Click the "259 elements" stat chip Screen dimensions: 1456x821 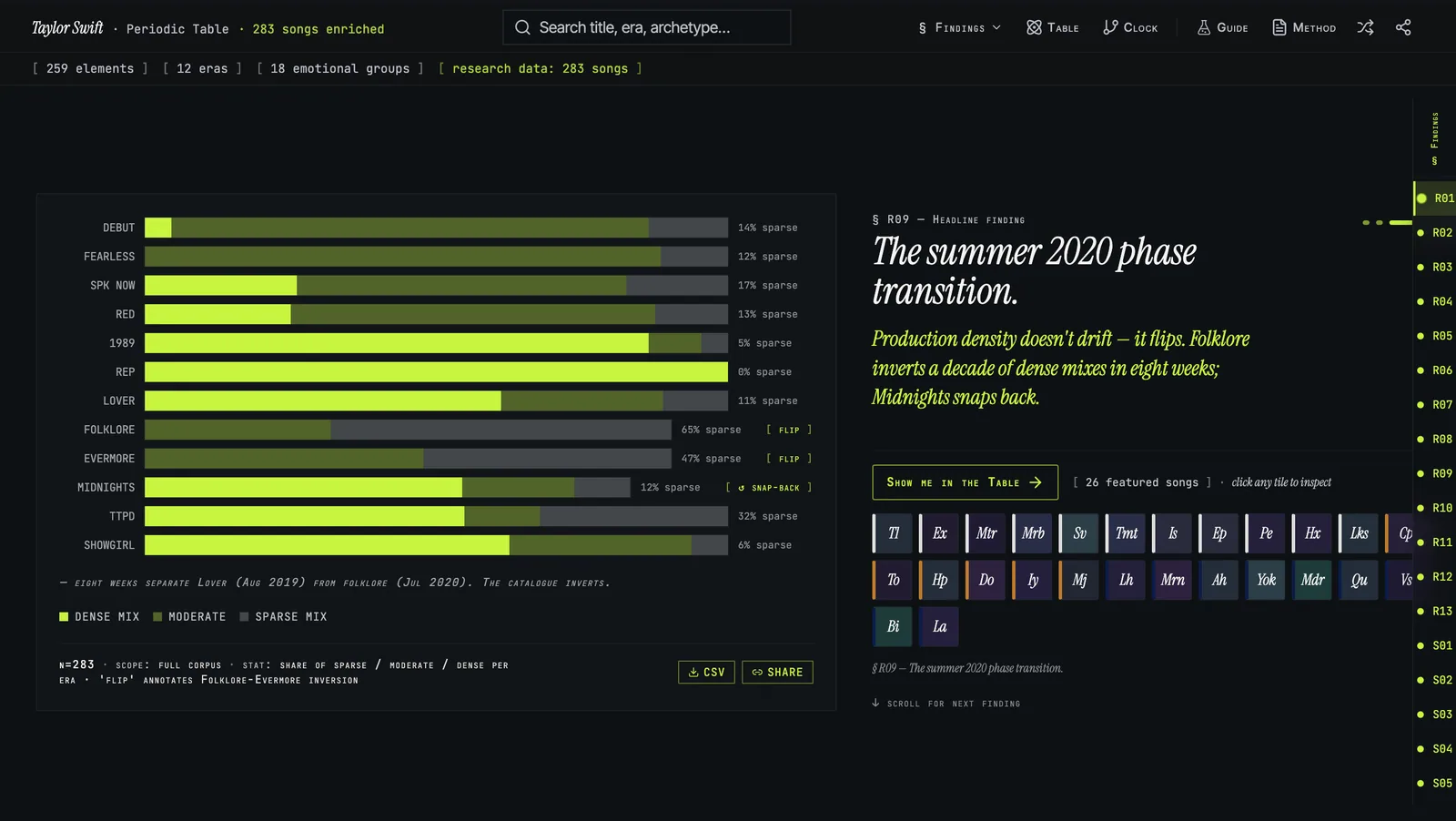90,68
